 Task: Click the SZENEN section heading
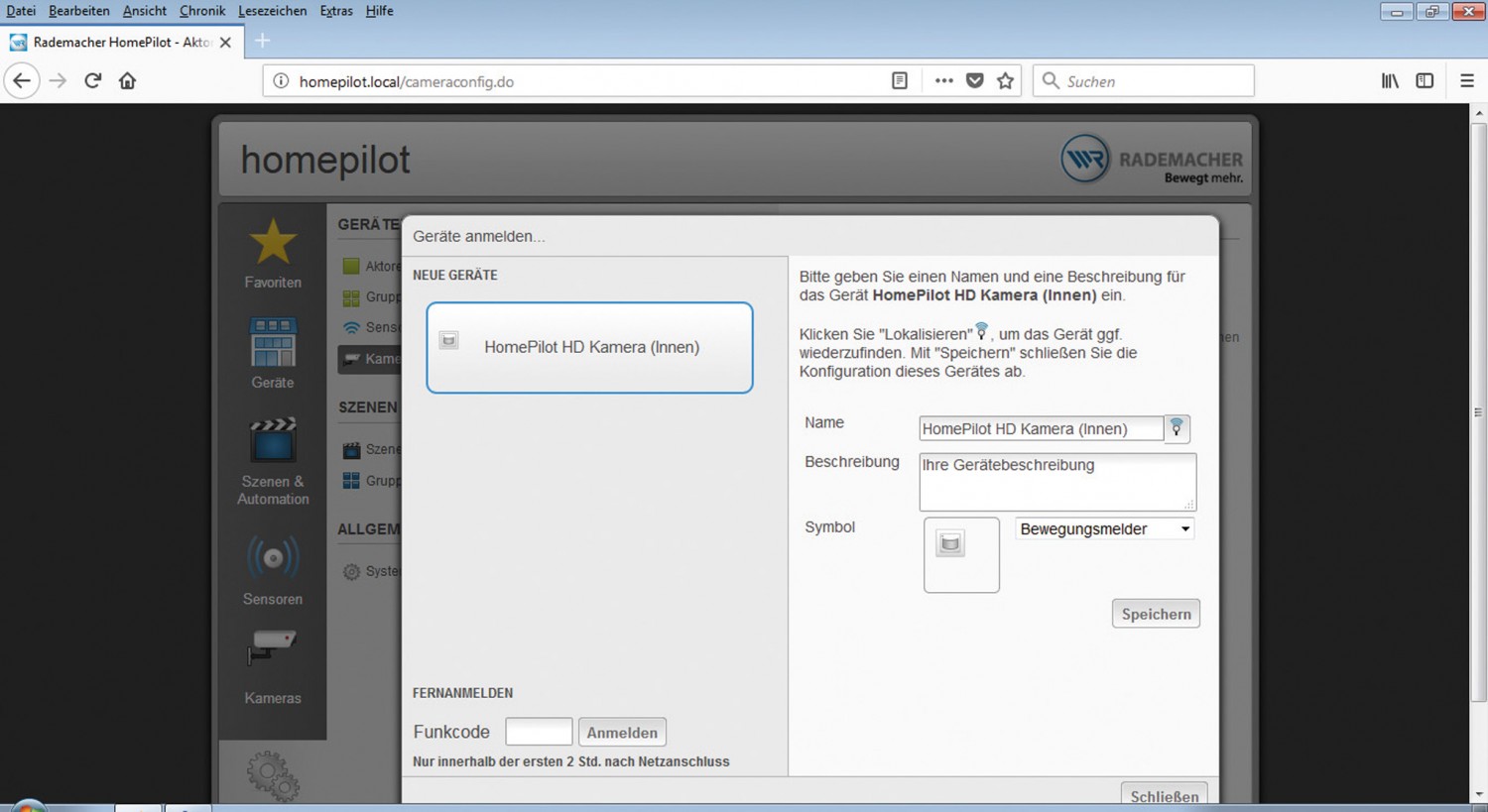tap(367, 407)
